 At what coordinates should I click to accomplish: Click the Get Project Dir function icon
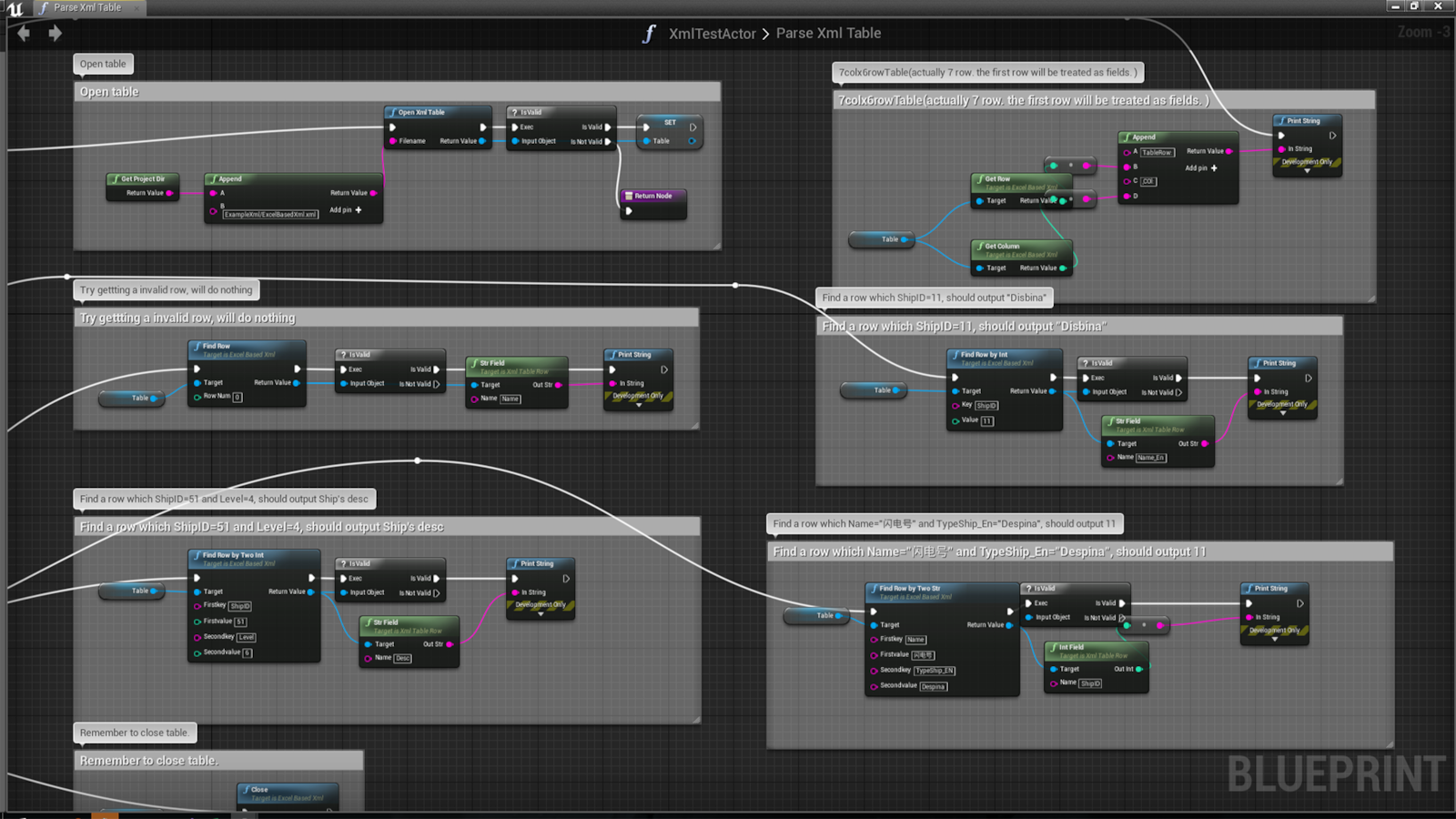click(x=115, y=179)
